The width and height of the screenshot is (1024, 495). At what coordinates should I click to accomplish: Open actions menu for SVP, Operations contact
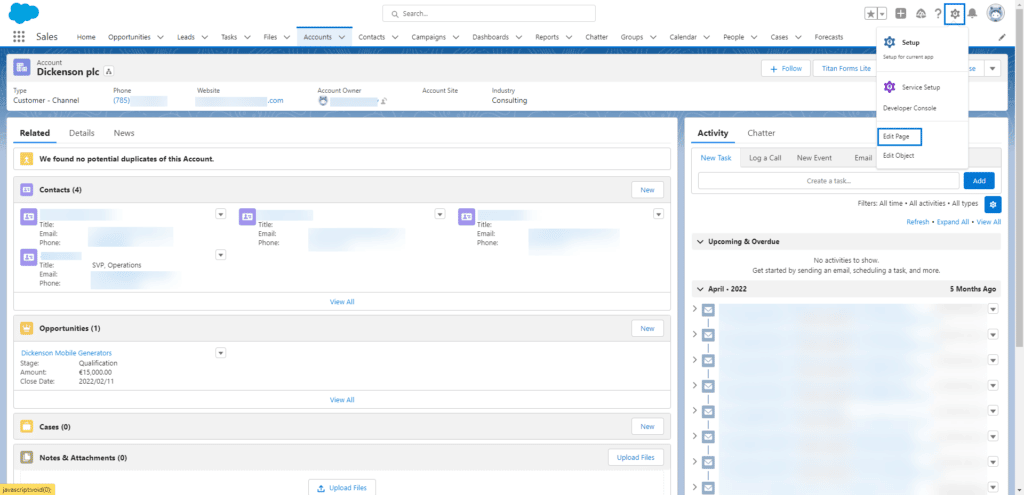221,255
